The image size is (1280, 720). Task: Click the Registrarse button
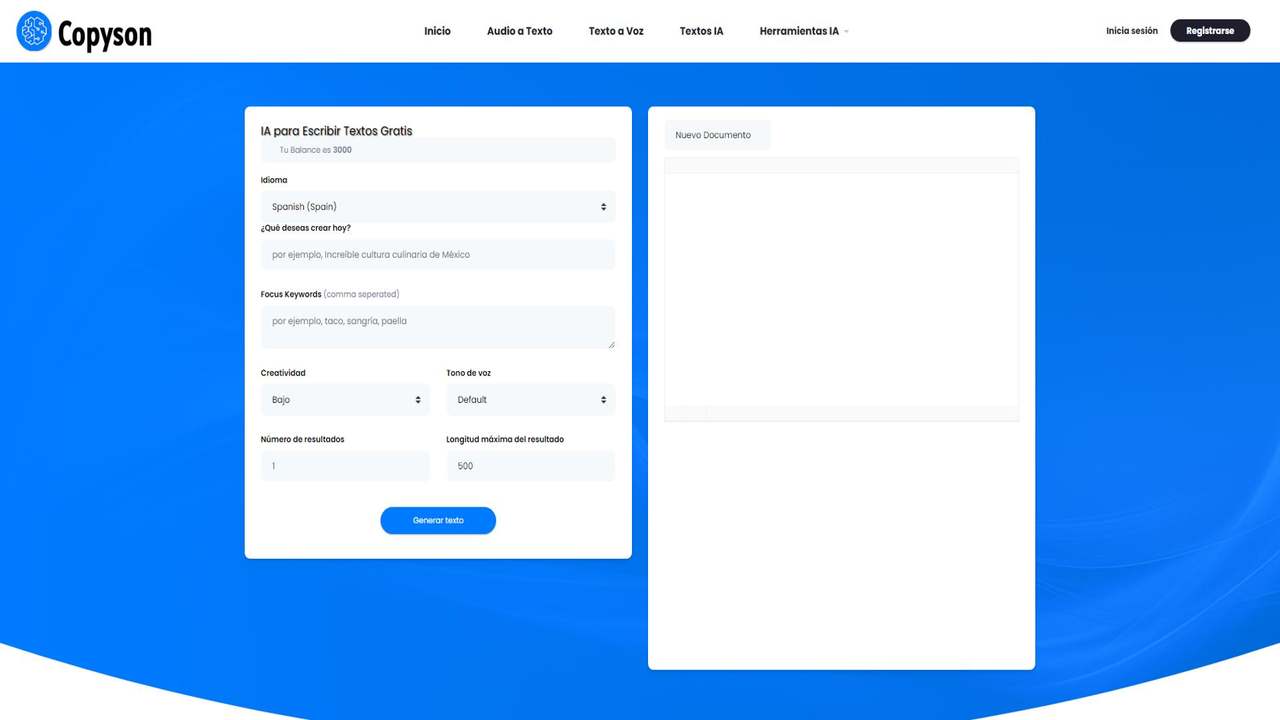[1210, 31]
